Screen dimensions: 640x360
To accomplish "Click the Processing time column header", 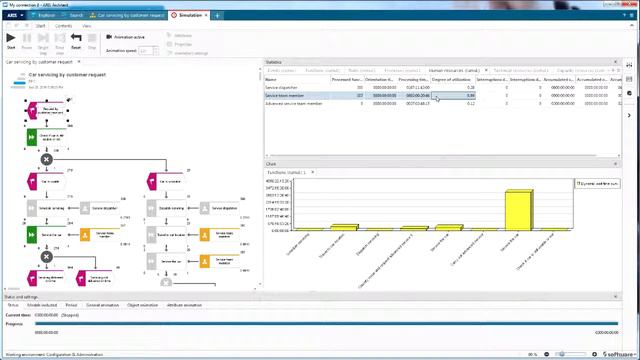I will [414, 79].
